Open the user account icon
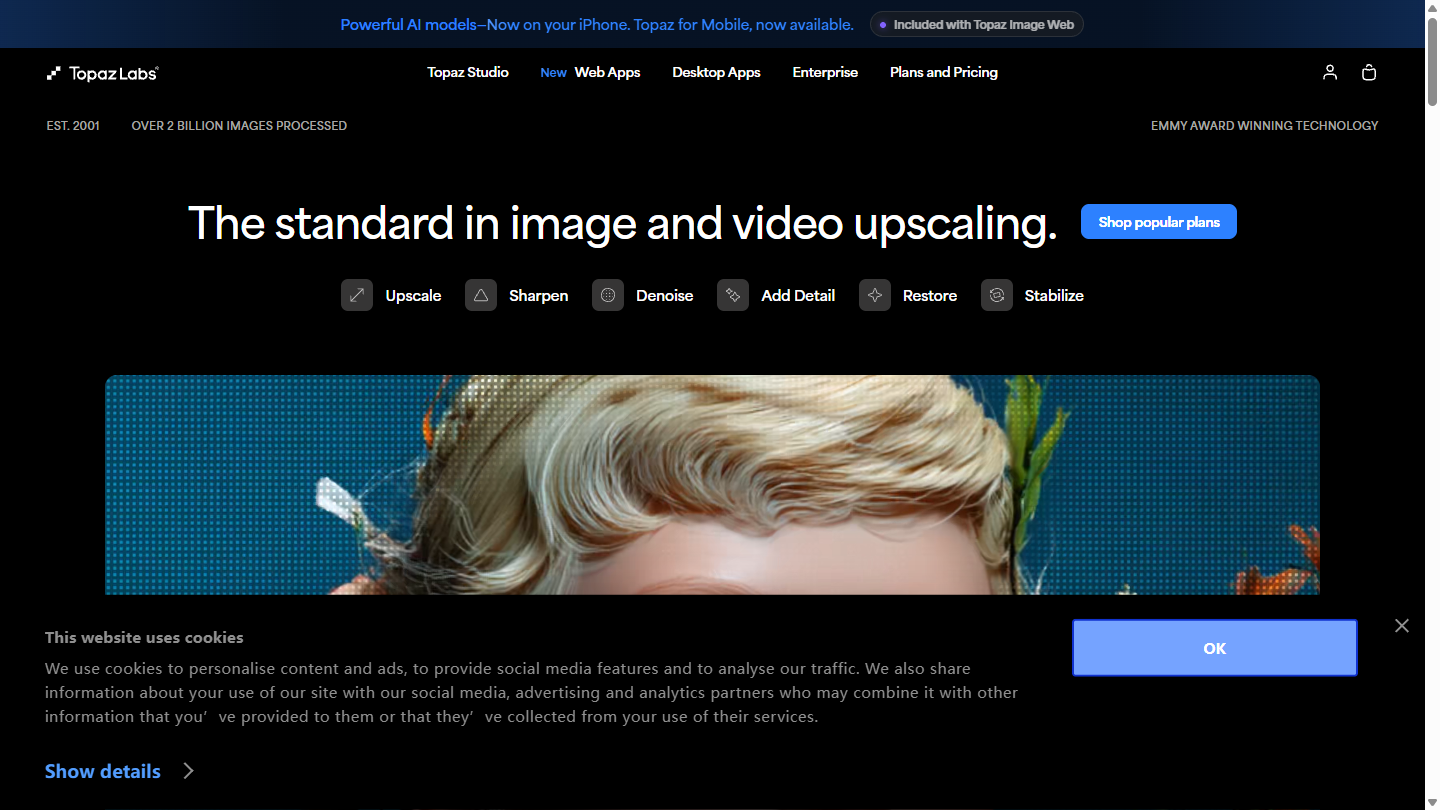This screenshot has height=810, width=1440. 1330,72
